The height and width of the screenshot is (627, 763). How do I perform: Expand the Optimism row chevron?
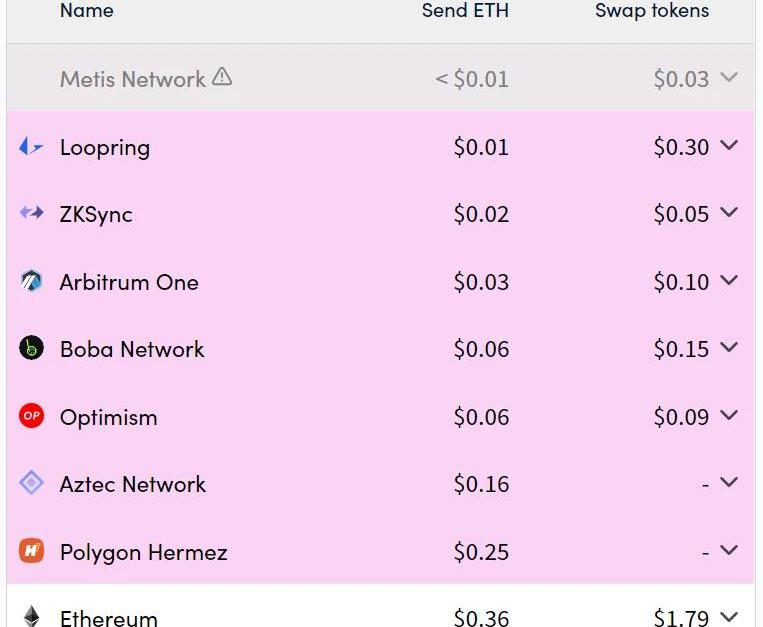tap(729, 416)
